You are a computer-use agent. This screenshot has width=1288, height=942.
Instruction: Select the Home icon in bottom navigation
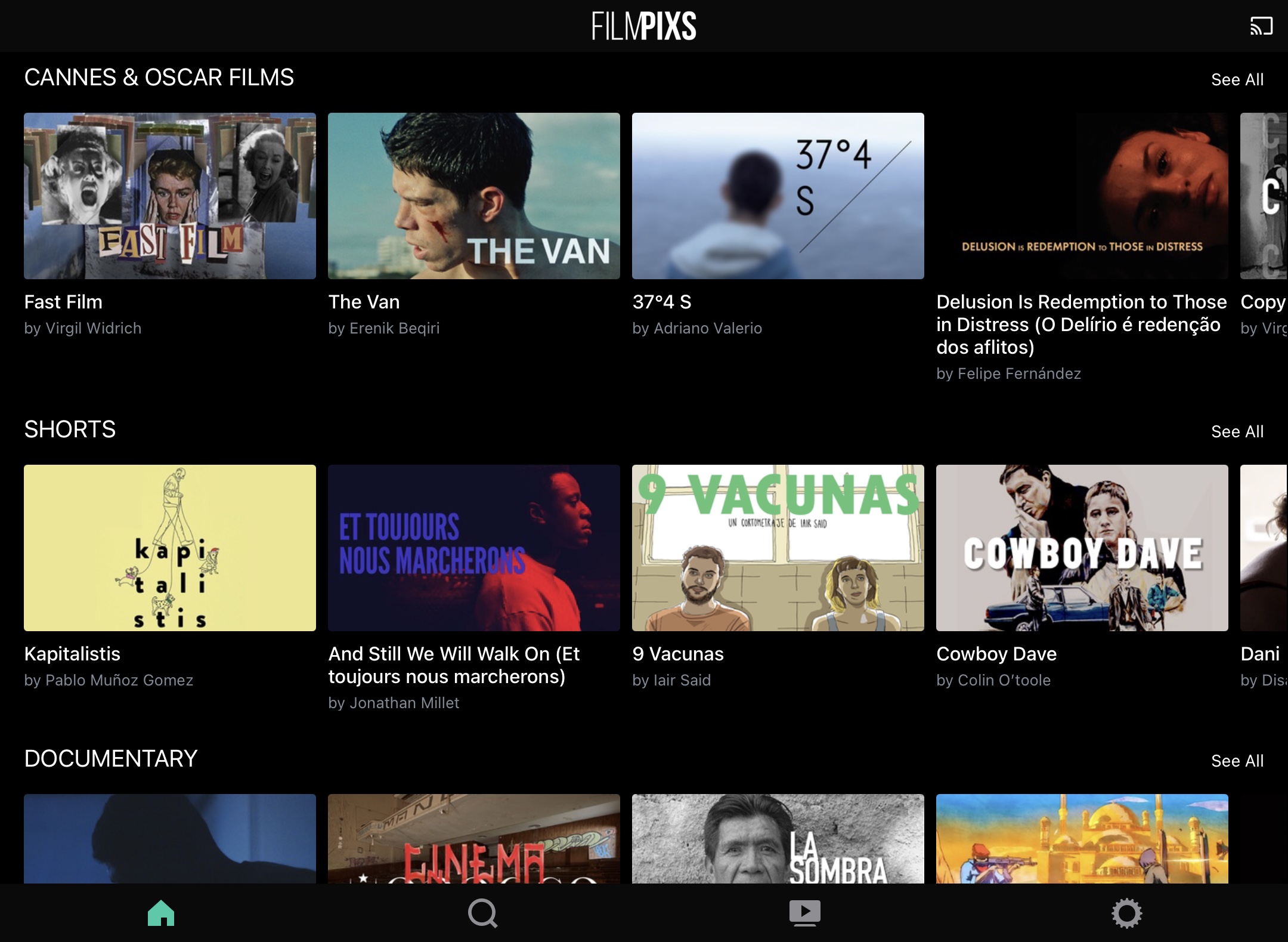point(161,913)
